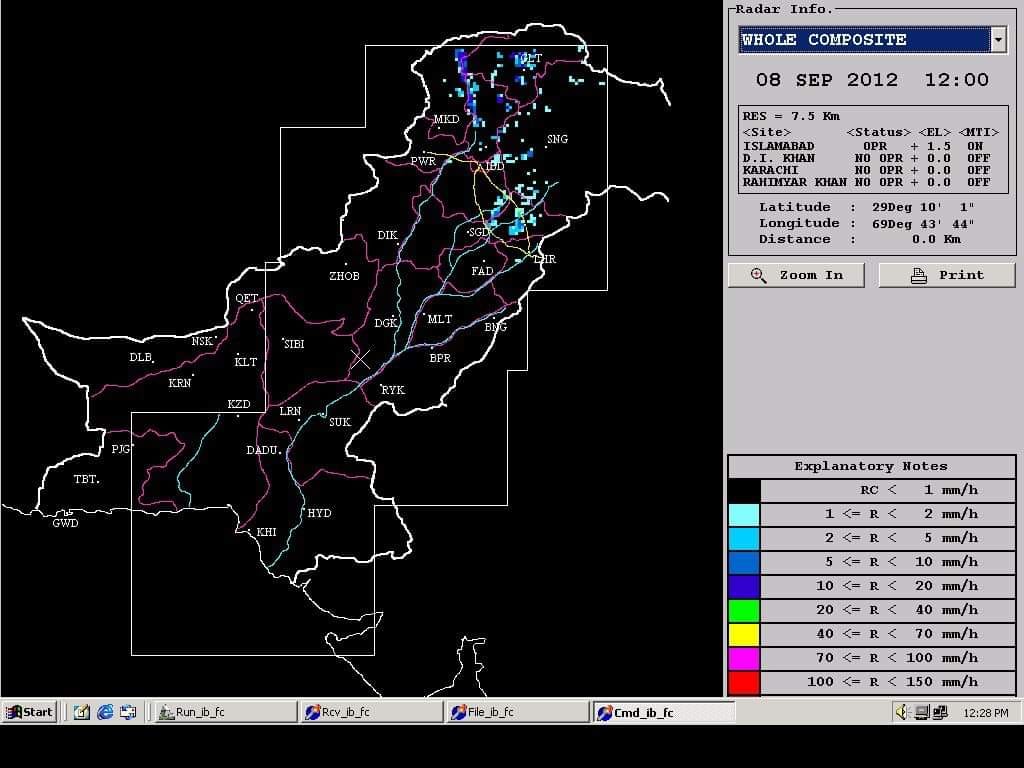Click the SGD station label
This screenshot has width=1024, height=768.
pyautogui.click(x=480, y=232)
